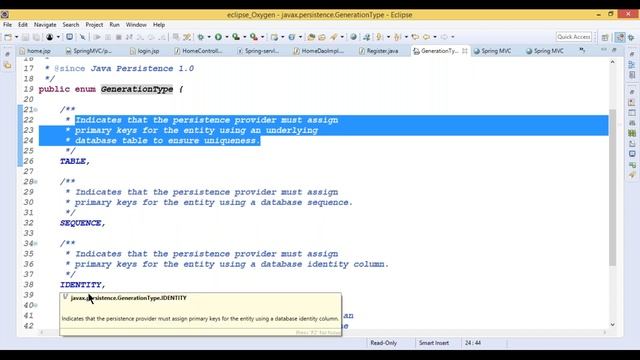The width and height of the screenshot is (640, 360).
Task: Click the Resume debug icon
Action: click(97, 37)
